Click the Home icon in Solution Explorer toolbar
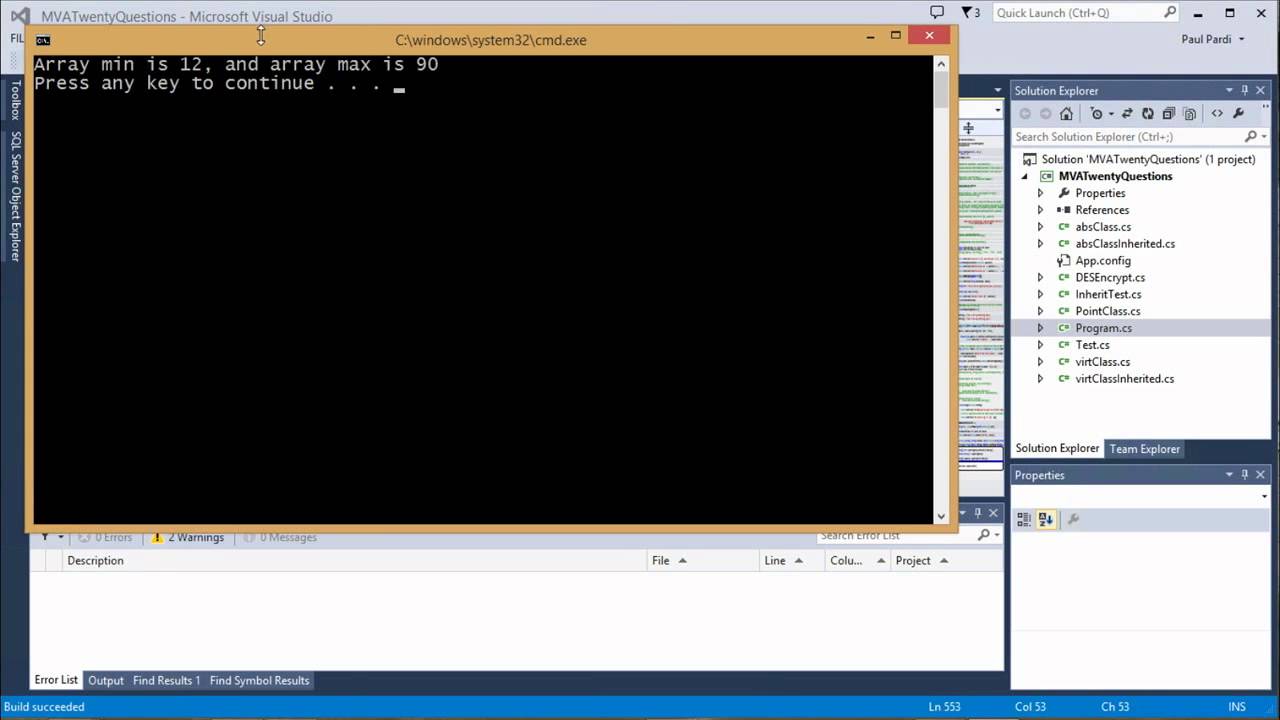This screenshot has height=720, width=1280. pos(1066,114)
